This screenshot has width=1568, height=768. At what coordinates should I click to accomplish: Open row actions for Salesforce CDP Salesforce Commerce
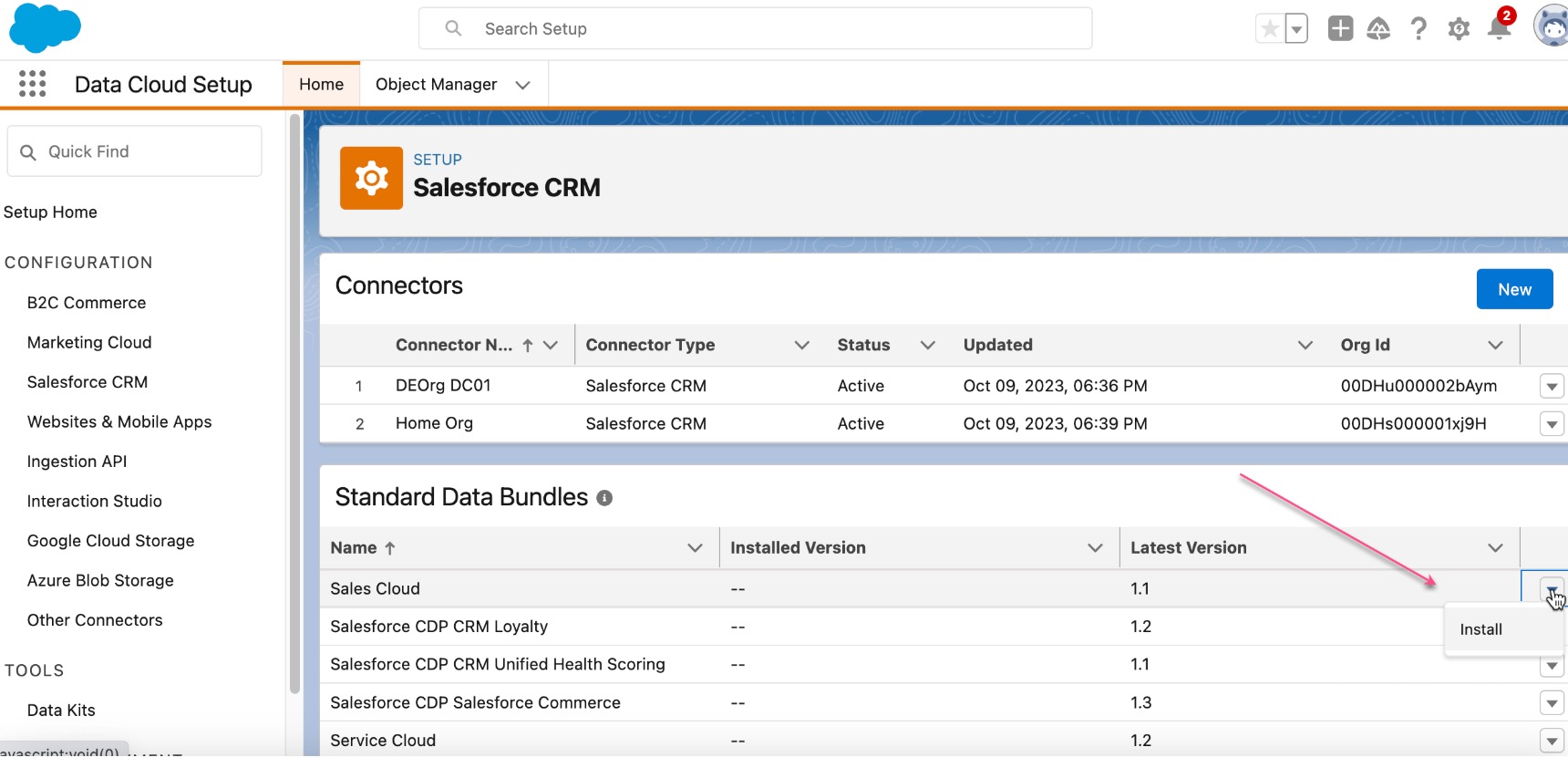[1552, 703]
